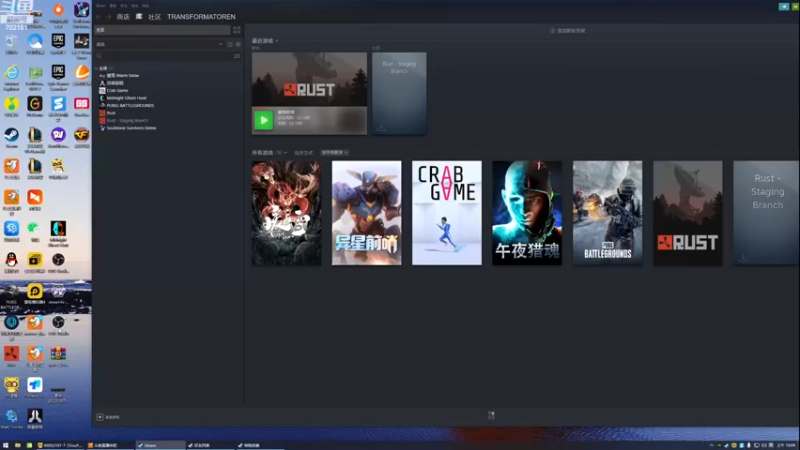800x450 pixels.
Task: Click the library home bar
Action: 162,30
